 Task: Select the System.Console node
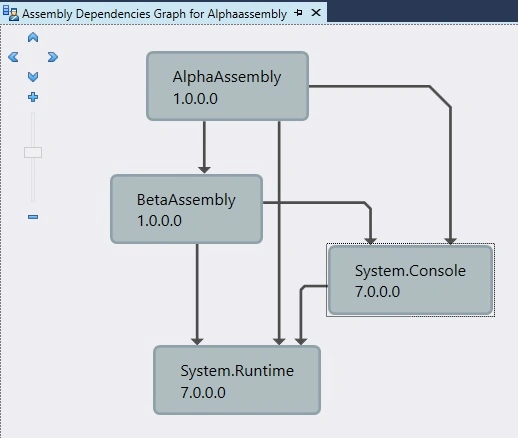(410, 280)
